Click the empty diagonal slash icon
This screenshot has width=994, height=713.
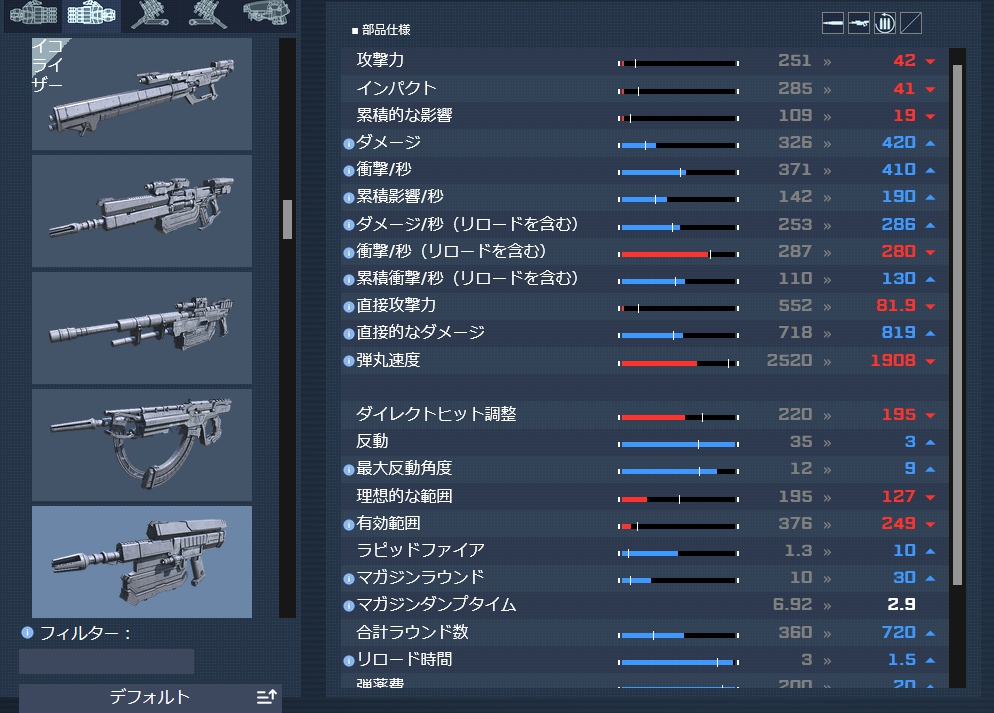coord(911,24)
